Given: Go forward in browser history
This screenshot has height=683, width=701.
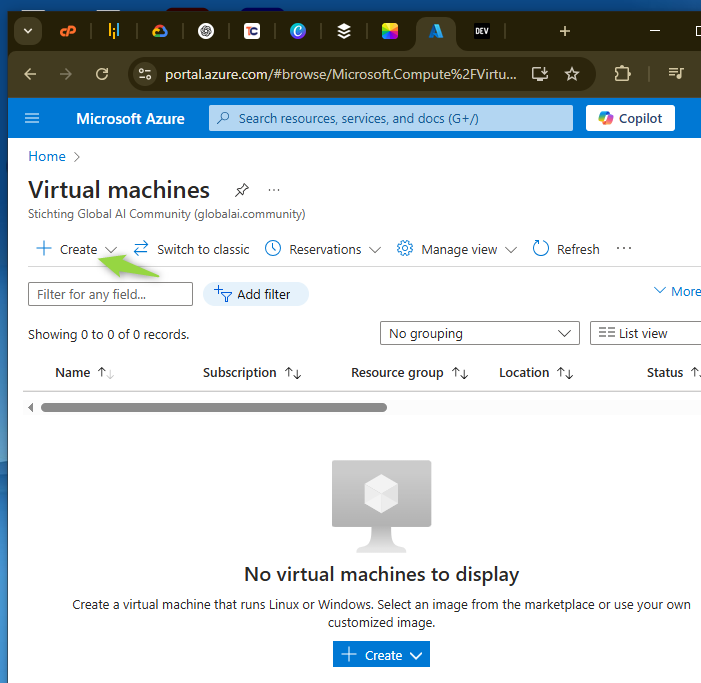Looking at the screenshot, I should click(x=66, y=74).
